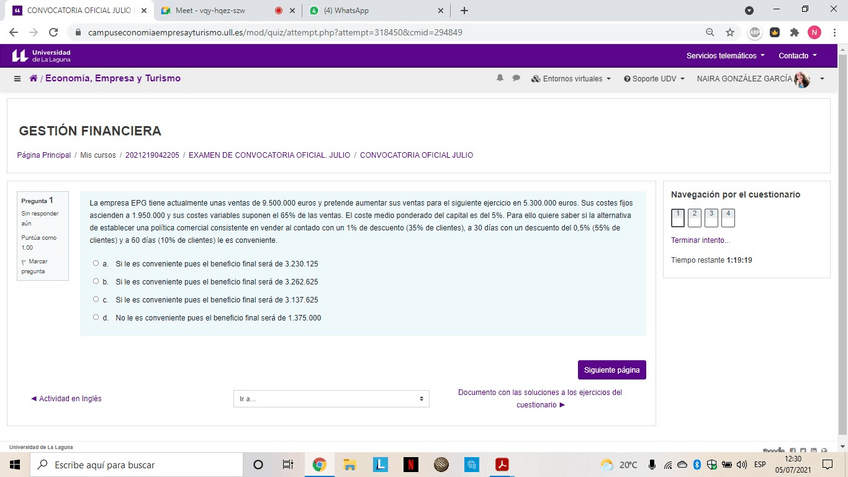The width and height of the screenshot is (848, 477).
Task: Click the browser forward arrow
Action: 34,32
